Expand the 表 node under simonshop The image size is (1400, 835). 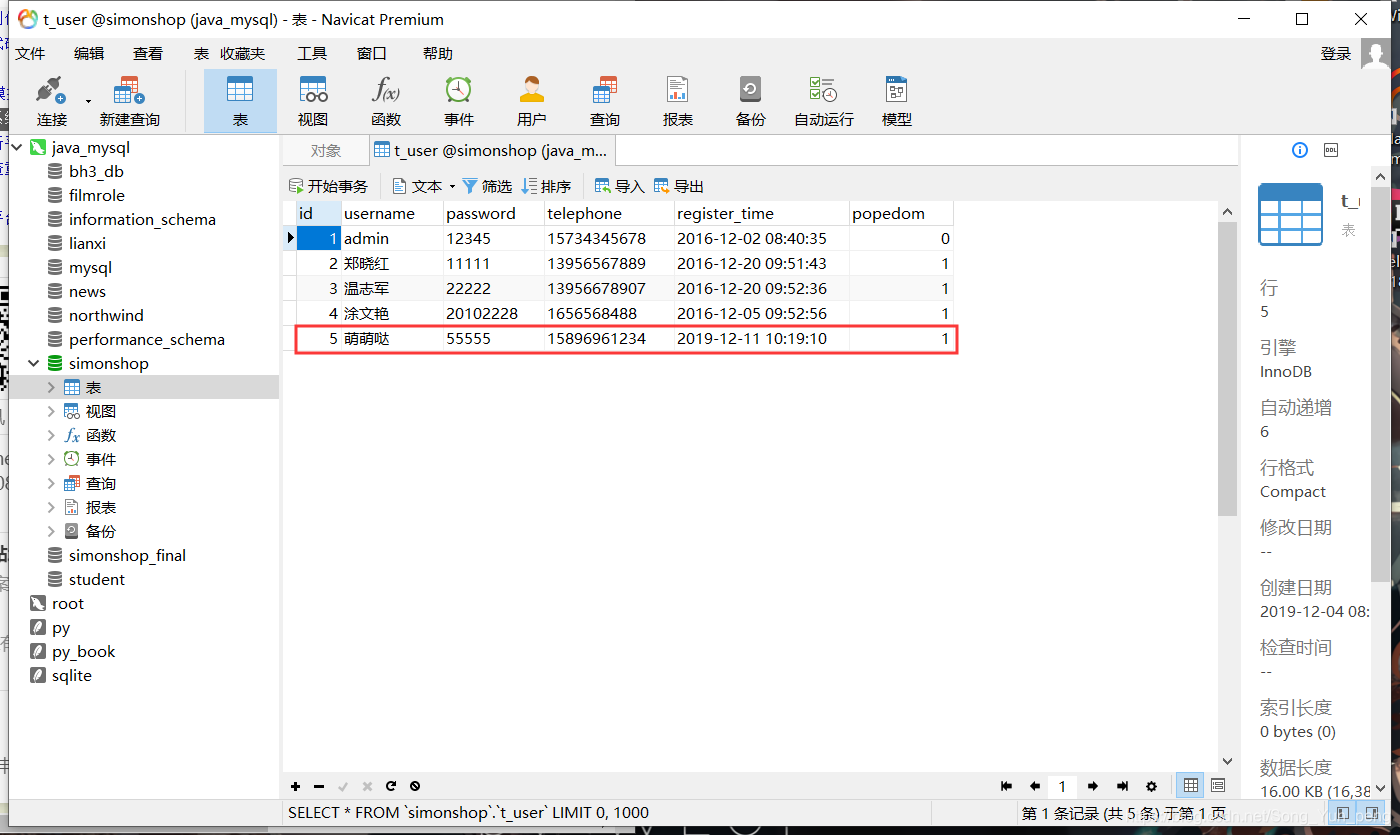pyautogui.click(x=52, y=388)
